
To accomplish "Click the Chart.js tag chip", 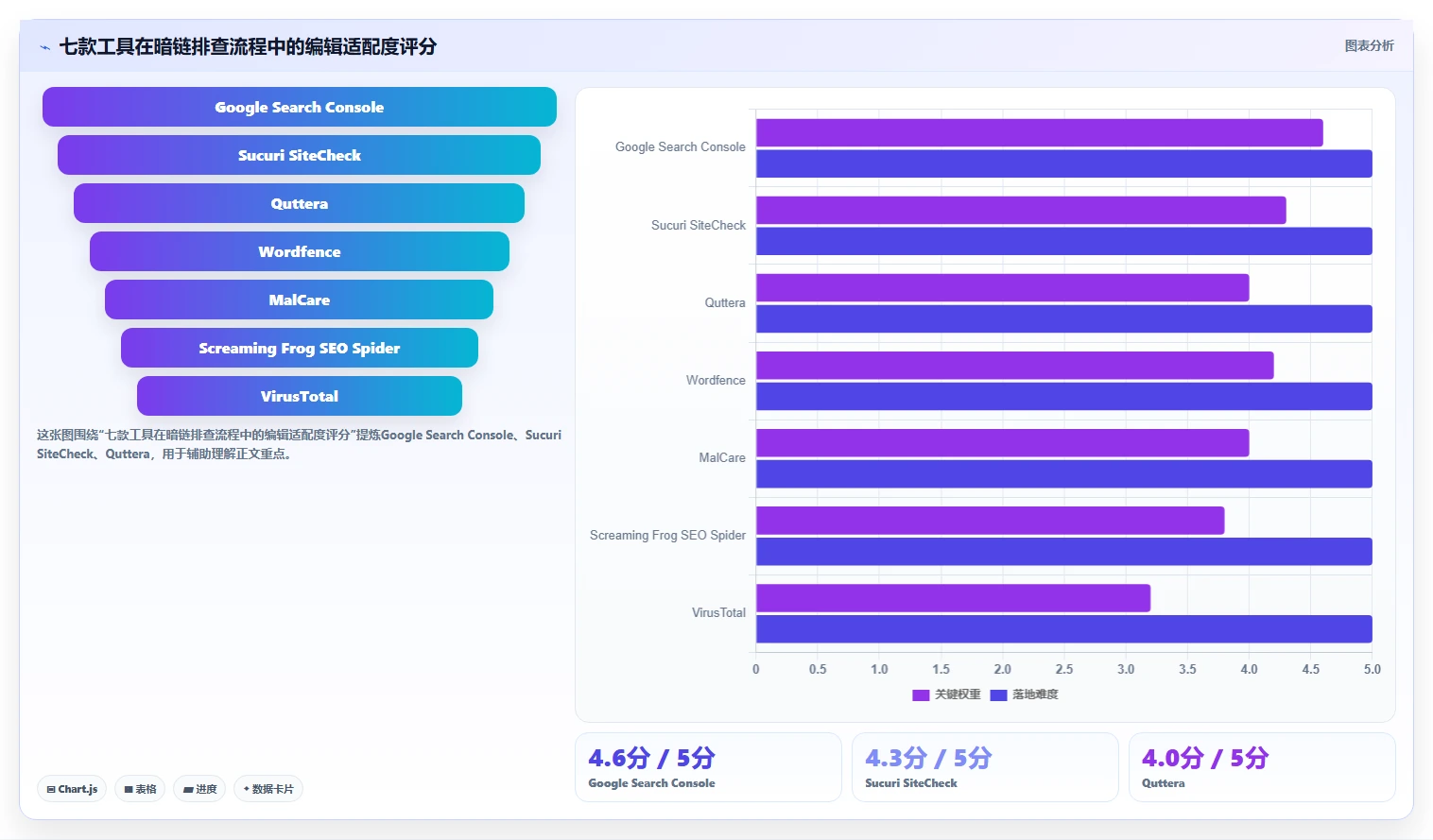I will (x=72, y=789).
